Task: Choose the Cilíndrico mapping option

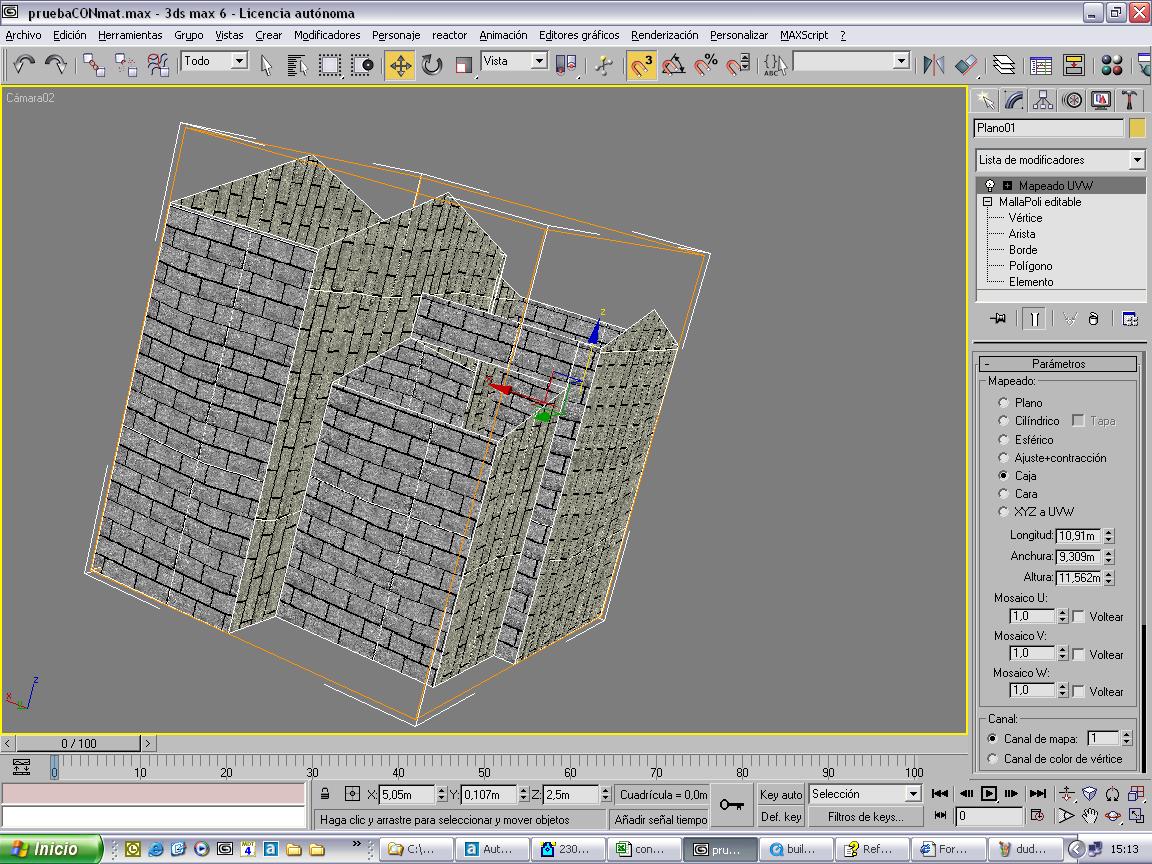Action: coord(1003,421)
